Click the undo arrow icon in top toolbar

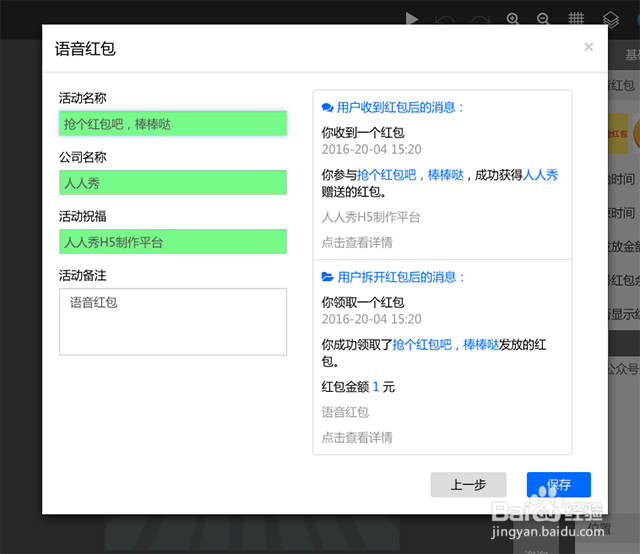pyautogui.click(x=444, y=20)
